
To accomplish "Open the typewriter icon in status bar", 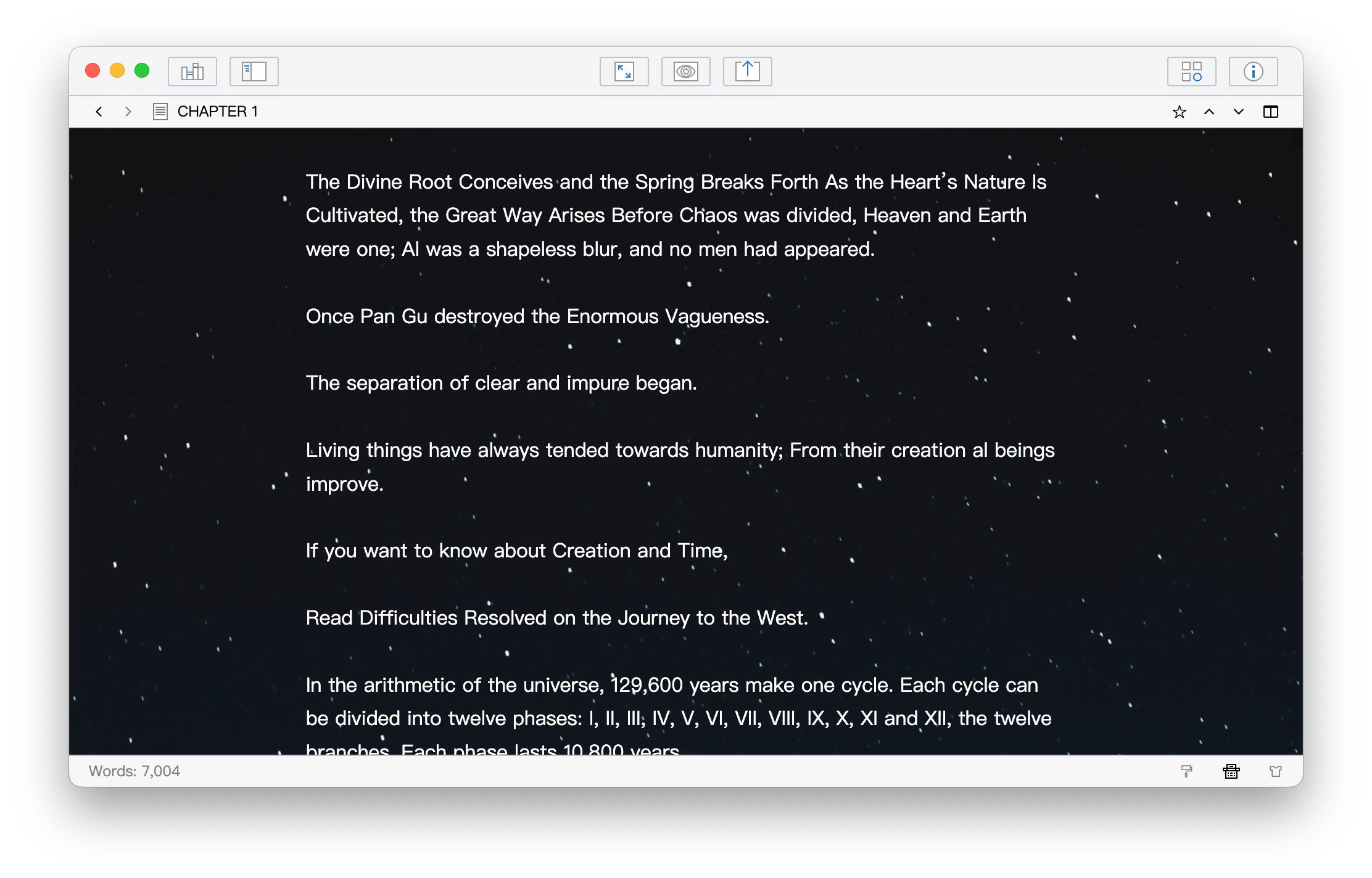I will [x=1231, y=771].
